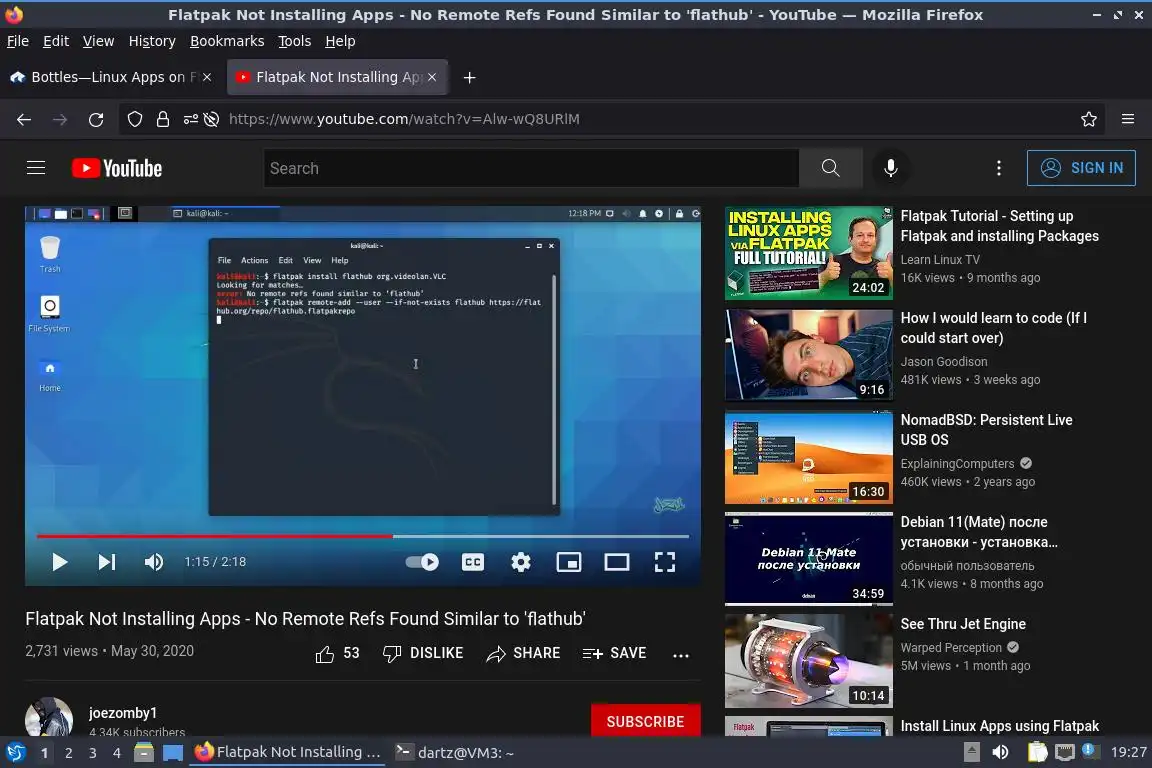Switch to Bottles—Linux Apps tab
The image size is (1152, 768).
point(110,77)
